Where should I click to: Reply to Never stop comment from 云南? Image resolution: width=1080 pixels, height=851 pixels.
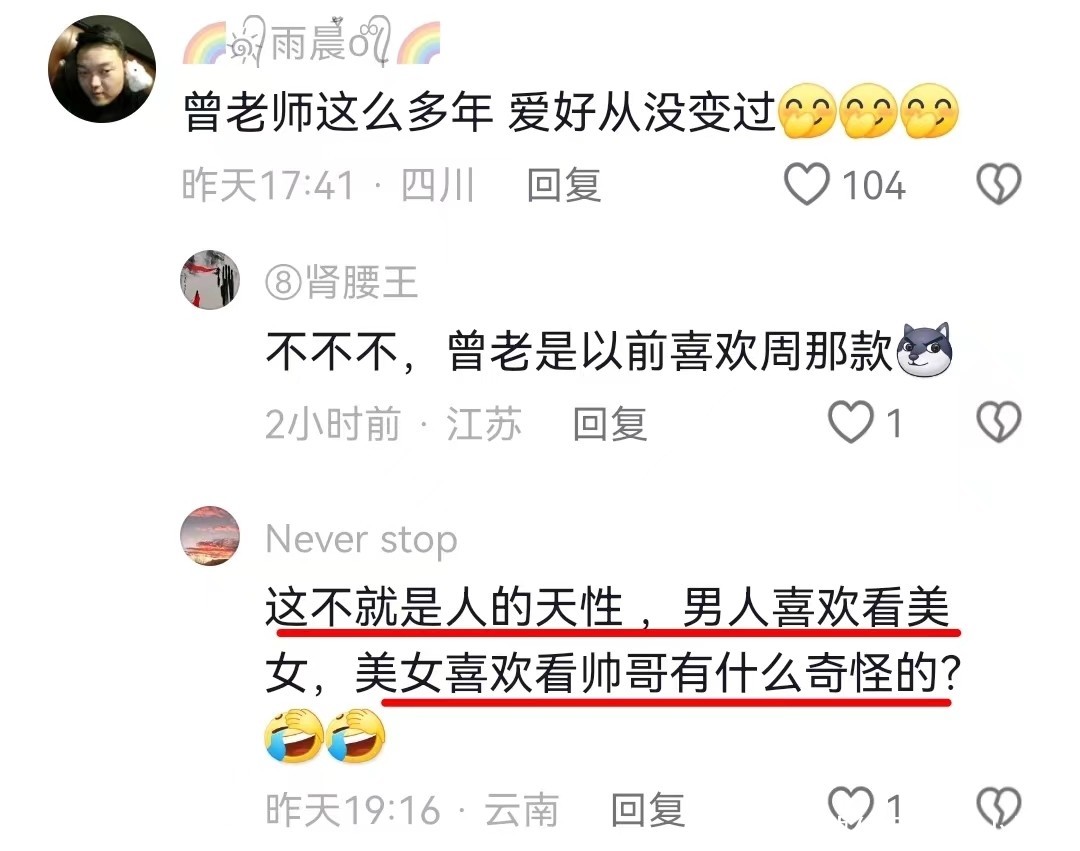pos(648,809)
